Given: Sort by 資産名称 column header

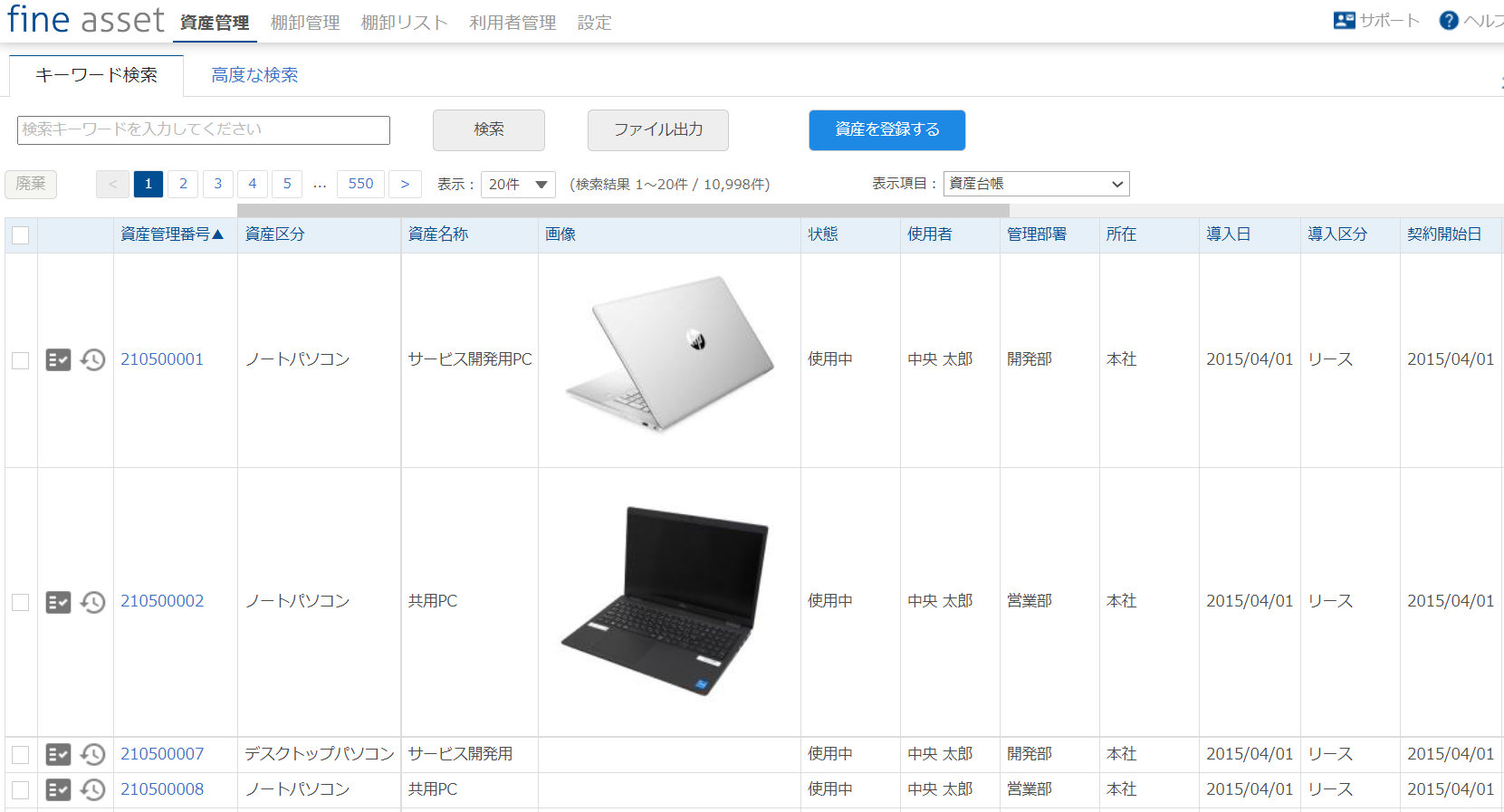Looking at the screenshot, I should click(438, 234).
